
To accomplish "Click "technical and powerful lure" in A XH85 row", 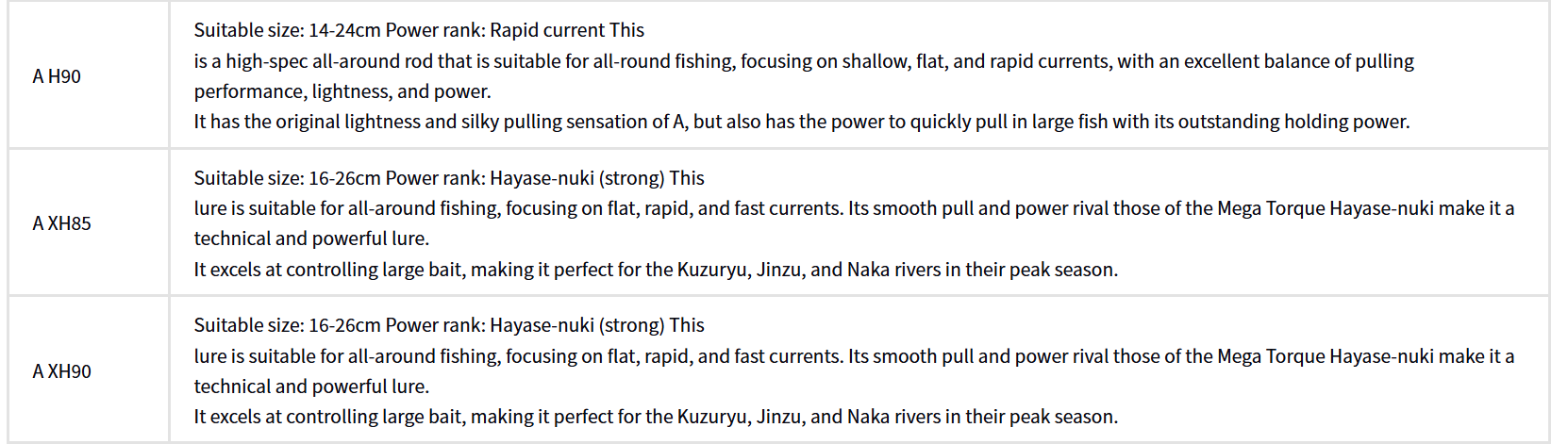I will [x=311, y=238].
